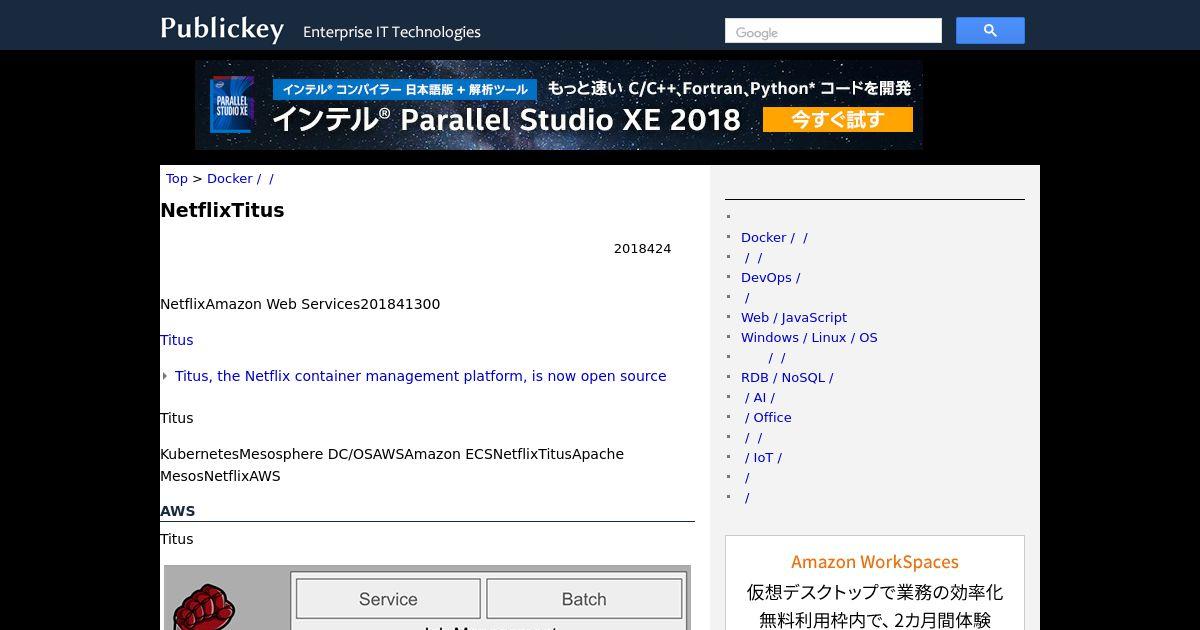Go to Top breadcrumb link
The image size is (1200, 630).
pyautogui.click(x=177, y=179)
